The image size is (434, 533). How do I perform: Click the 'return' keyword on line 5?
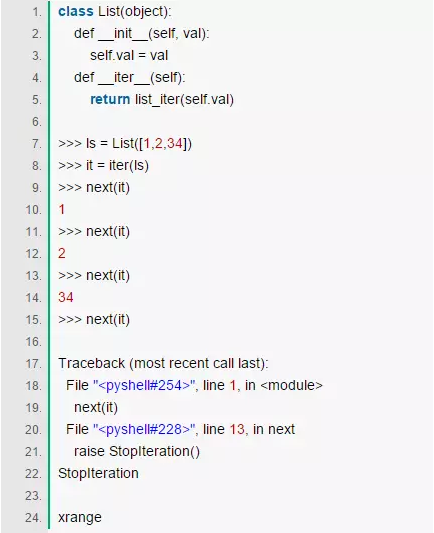coord(110,100)
